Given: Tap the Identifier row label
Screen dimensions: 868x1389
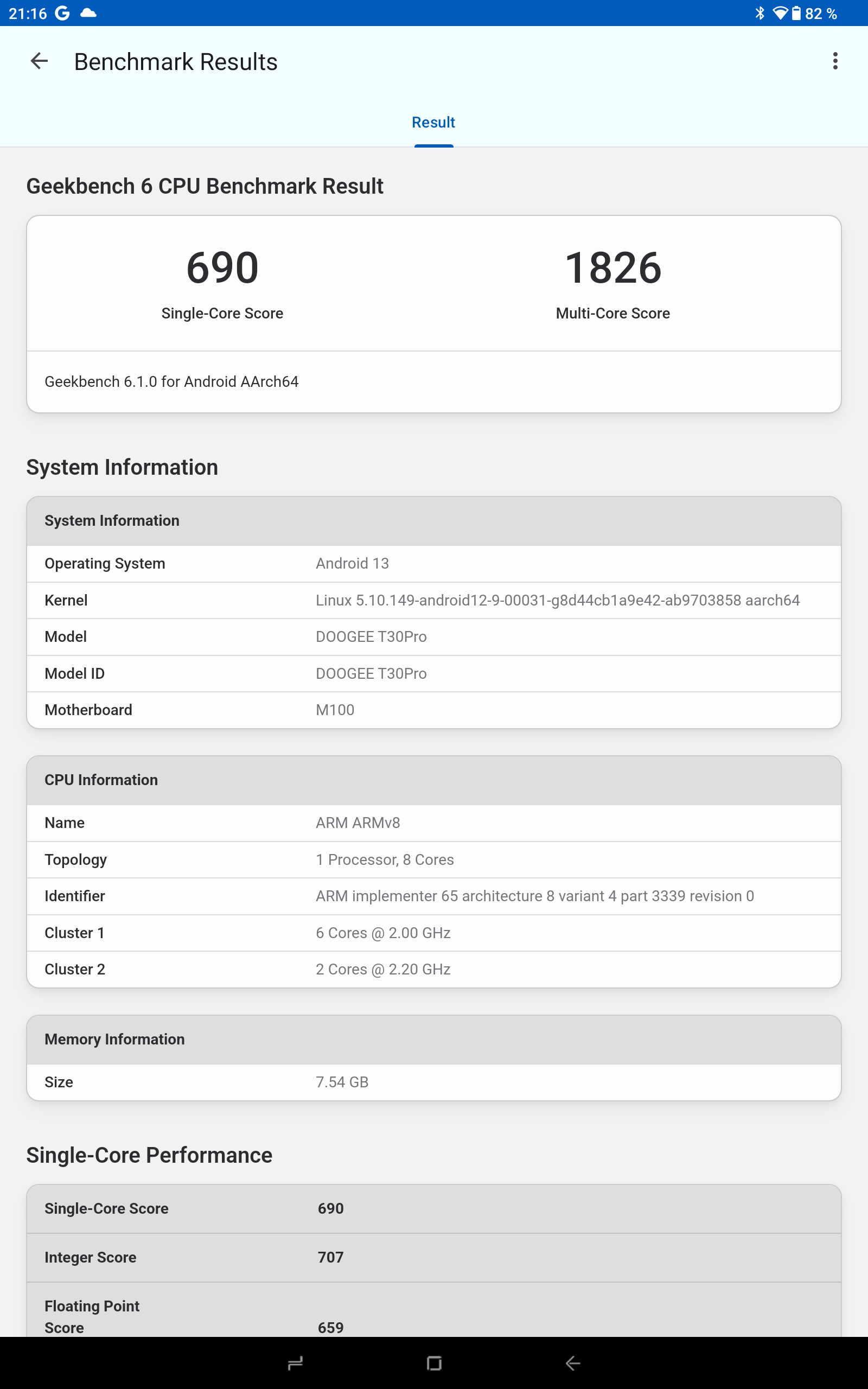Looking at the screenshot, I should 75,896.
